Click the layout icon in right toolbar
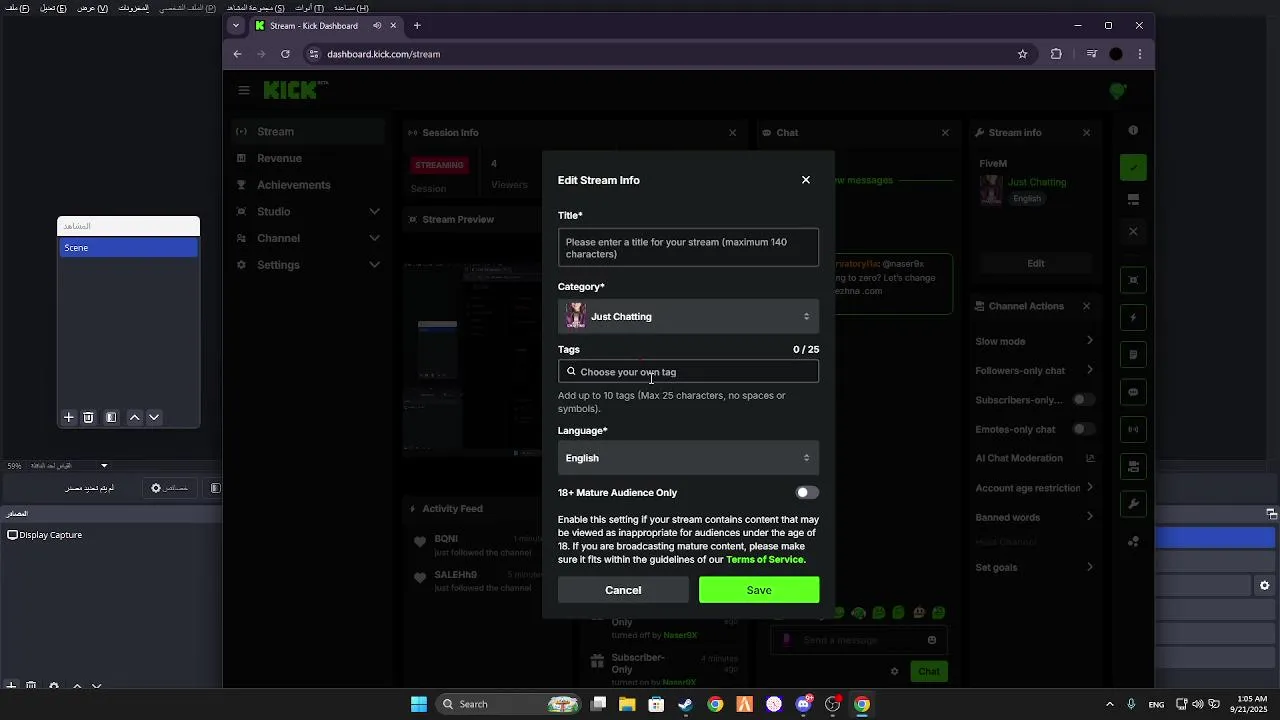The image size is (1280, 720). [x=1133, y=199]
